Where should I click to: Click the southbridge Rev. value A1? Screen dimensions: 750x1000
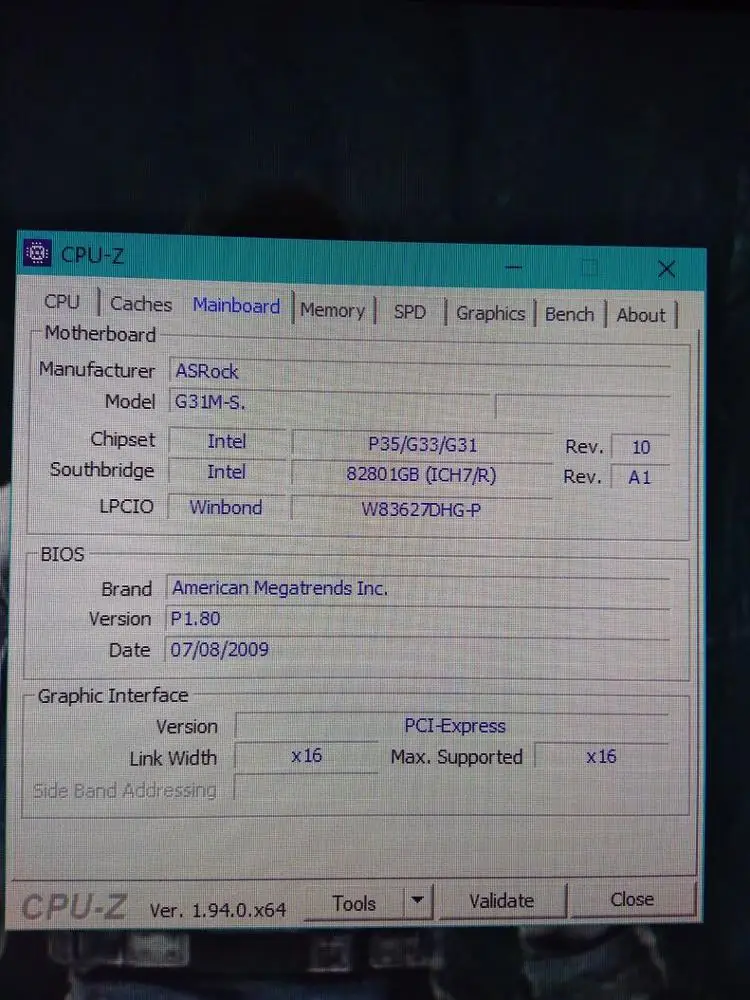pos(640,477)
